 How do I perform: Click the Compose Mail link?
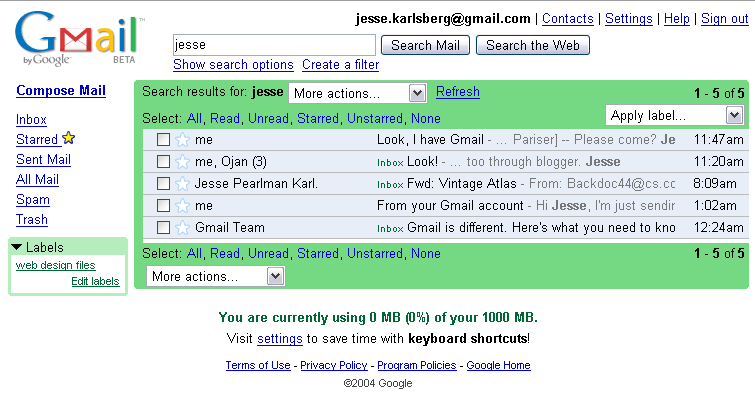click(x=61, y=91)
